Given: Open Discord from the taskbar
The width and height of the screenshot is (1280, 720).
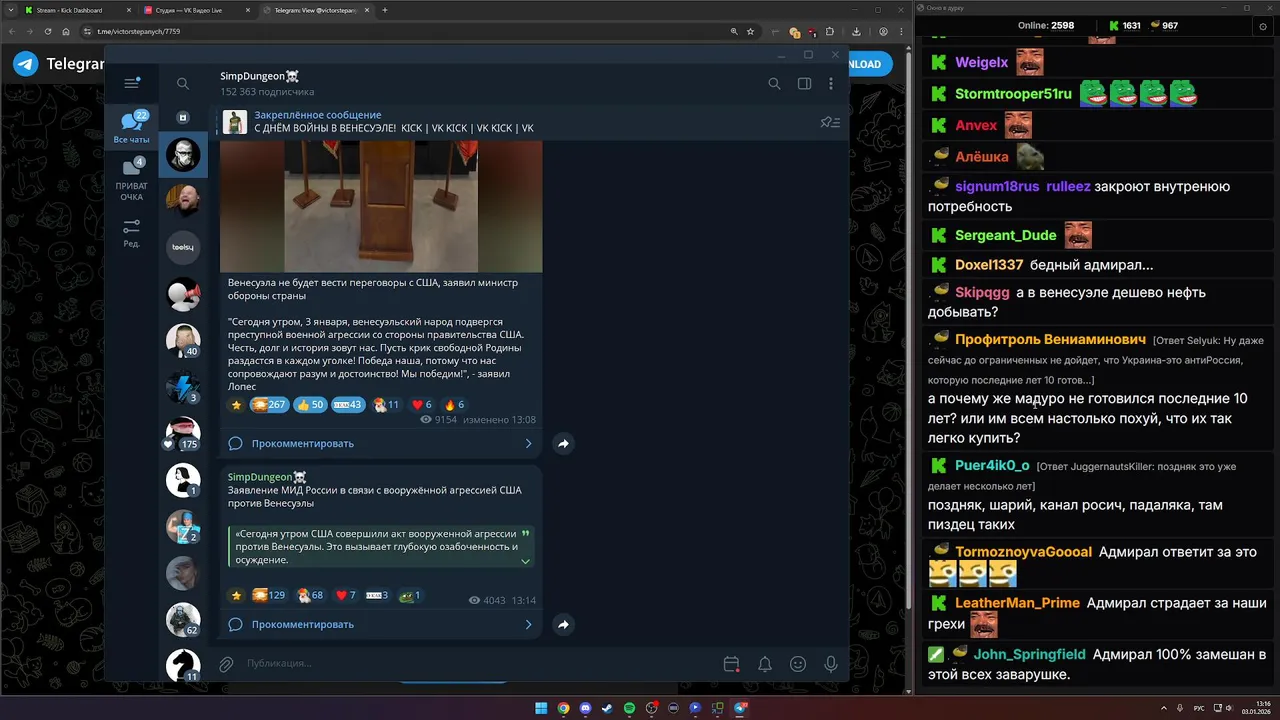Looking at the screenshot, I should coord(585,708).
